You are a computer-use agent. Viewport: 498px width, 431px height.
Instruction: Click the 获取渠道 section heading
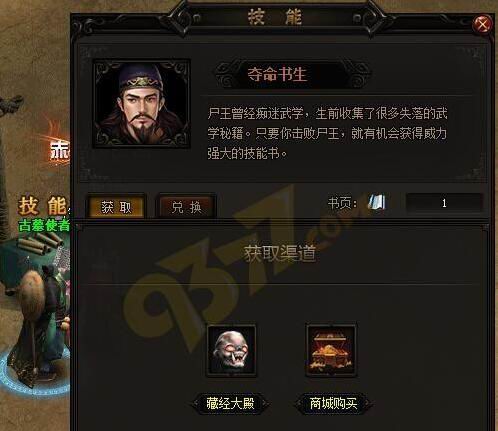coord(280,253)
